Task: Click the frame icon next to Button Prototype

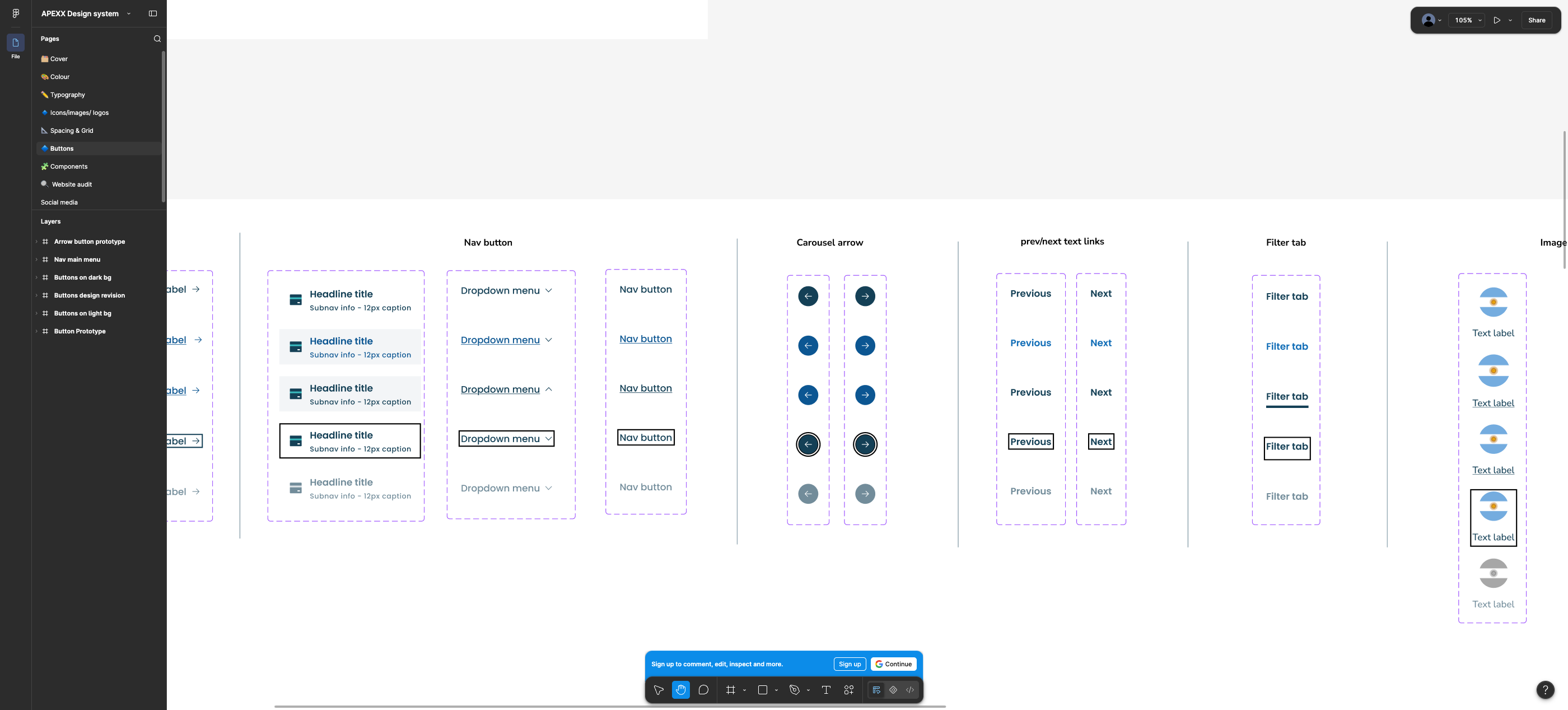Action: coord(45,331)
